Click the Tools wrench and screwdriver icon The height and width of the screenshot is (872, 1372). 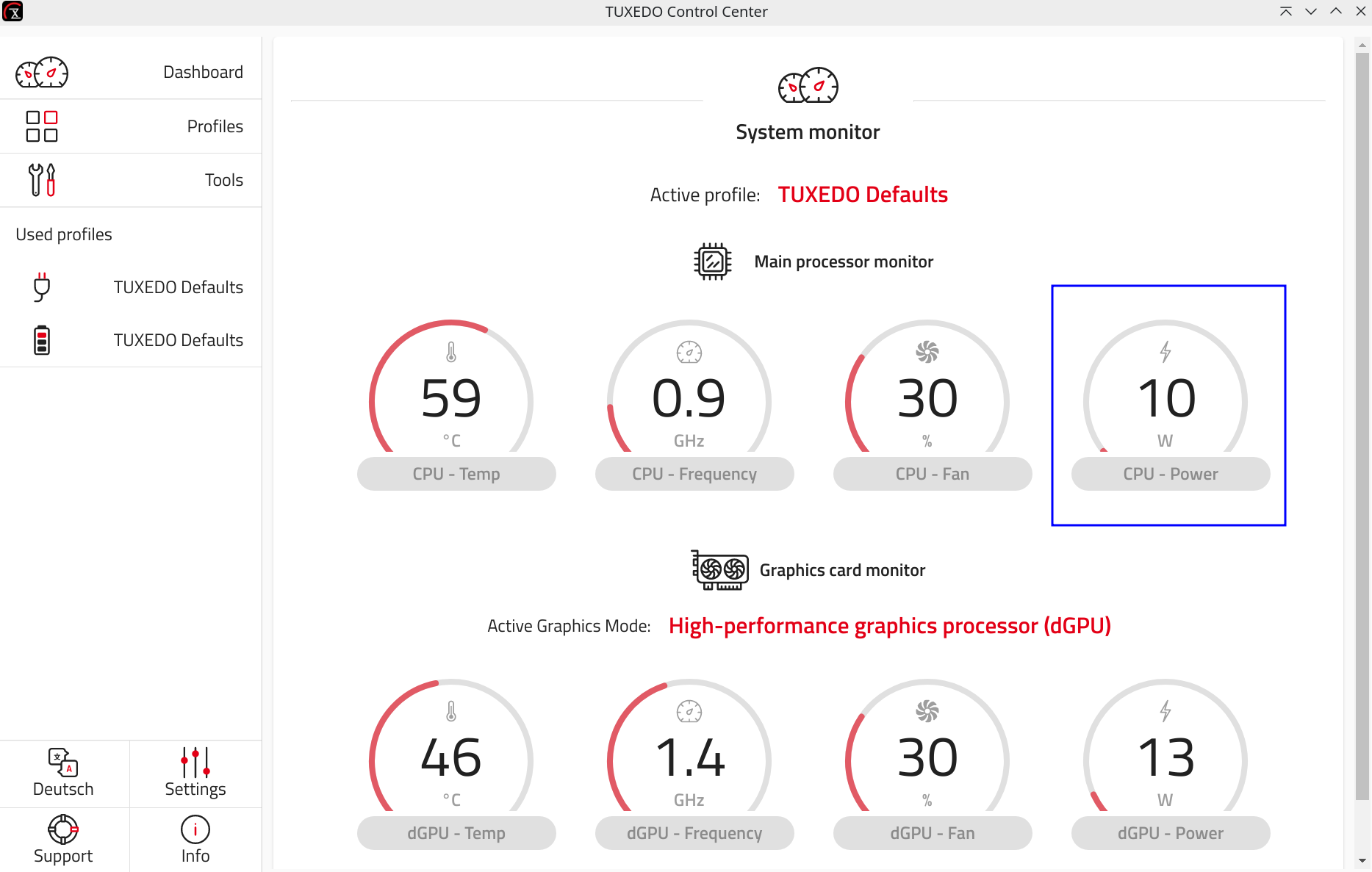point(42,180)
